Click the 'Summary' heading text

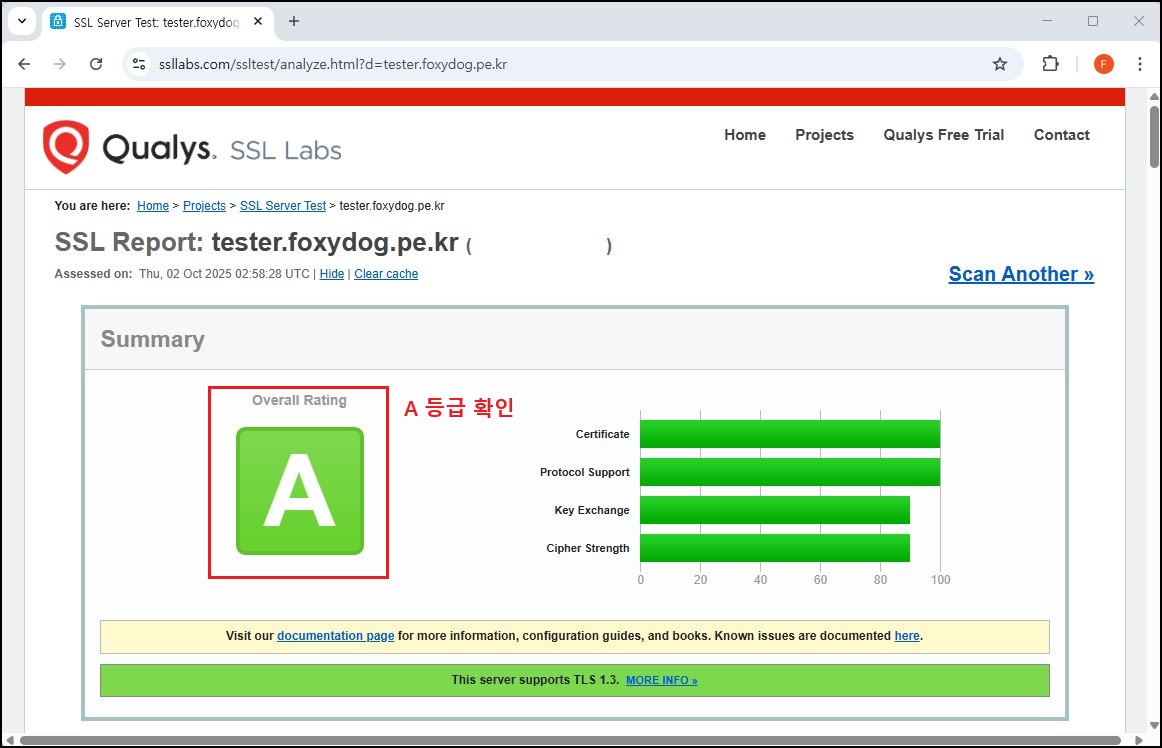pyautogui.click(x=153, y=339)
